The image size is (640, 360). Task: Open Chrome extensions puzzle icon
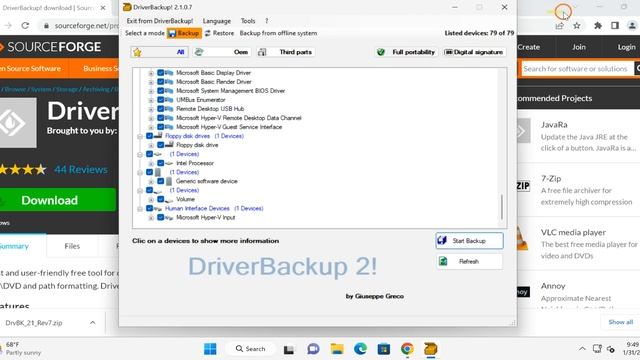(x=598, y=26)
